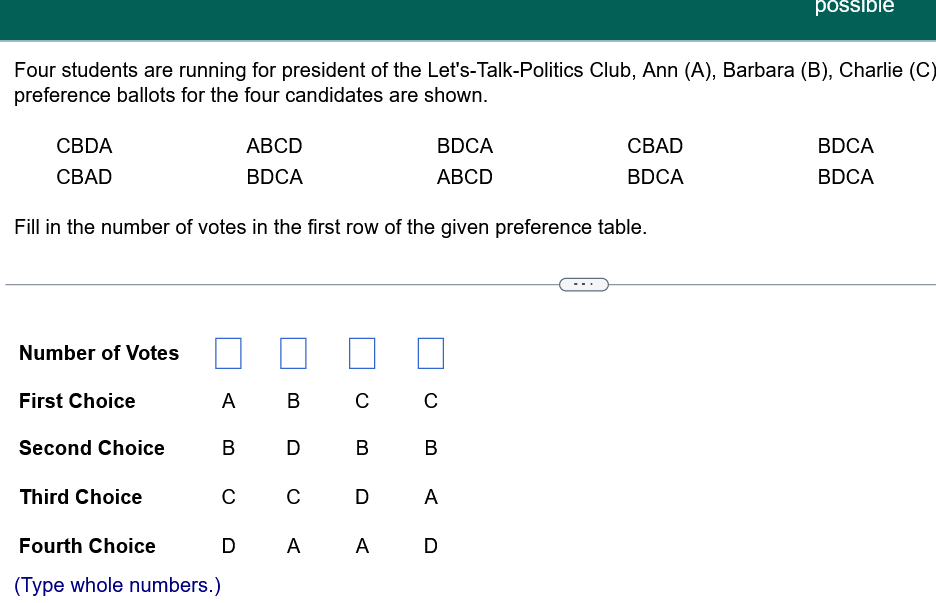Select the Third Choice row label
This screenshot has width=936, height=603.
81,497
